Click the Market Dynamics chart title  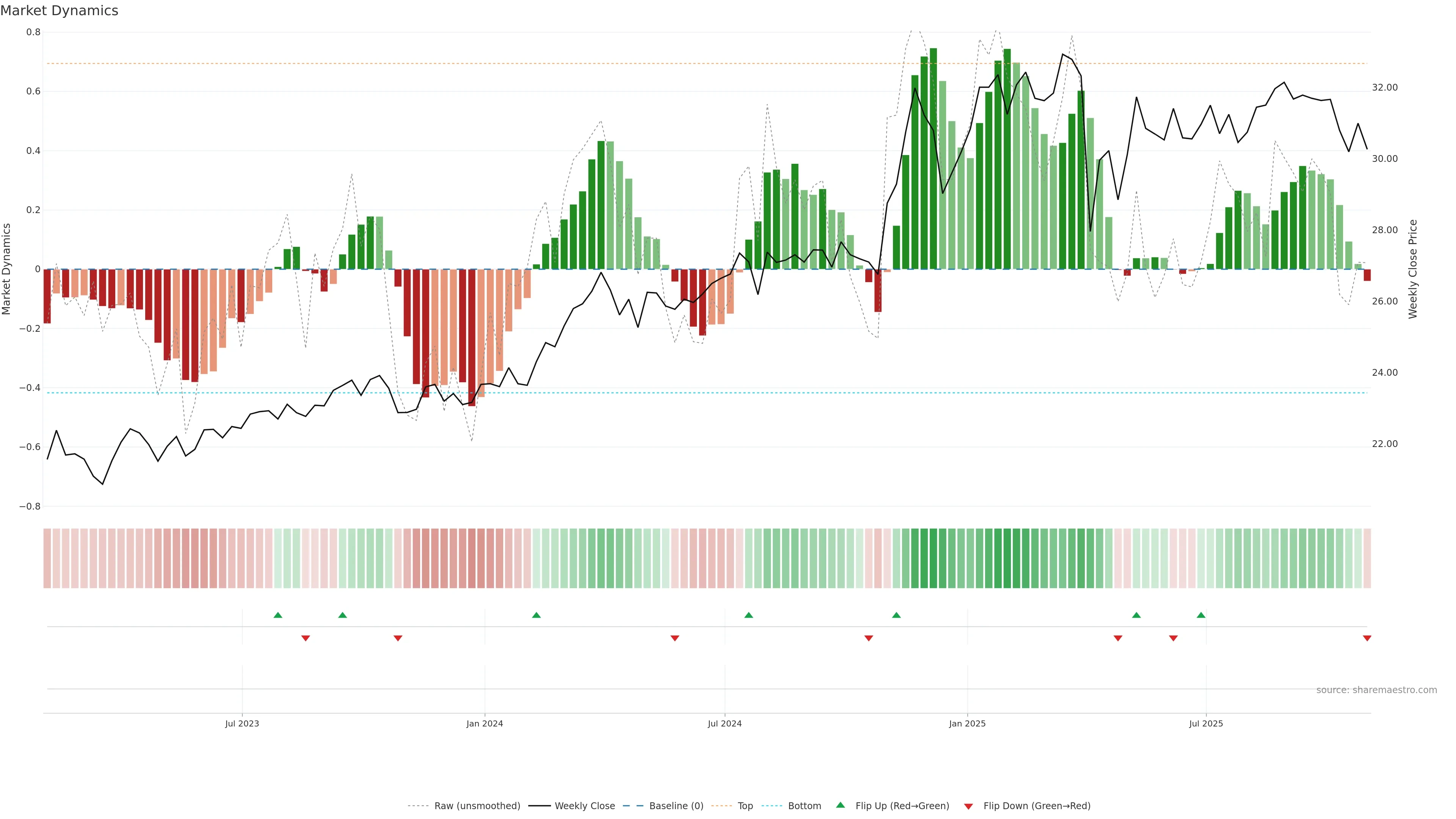pyautogui.click(x=60, y=11)
